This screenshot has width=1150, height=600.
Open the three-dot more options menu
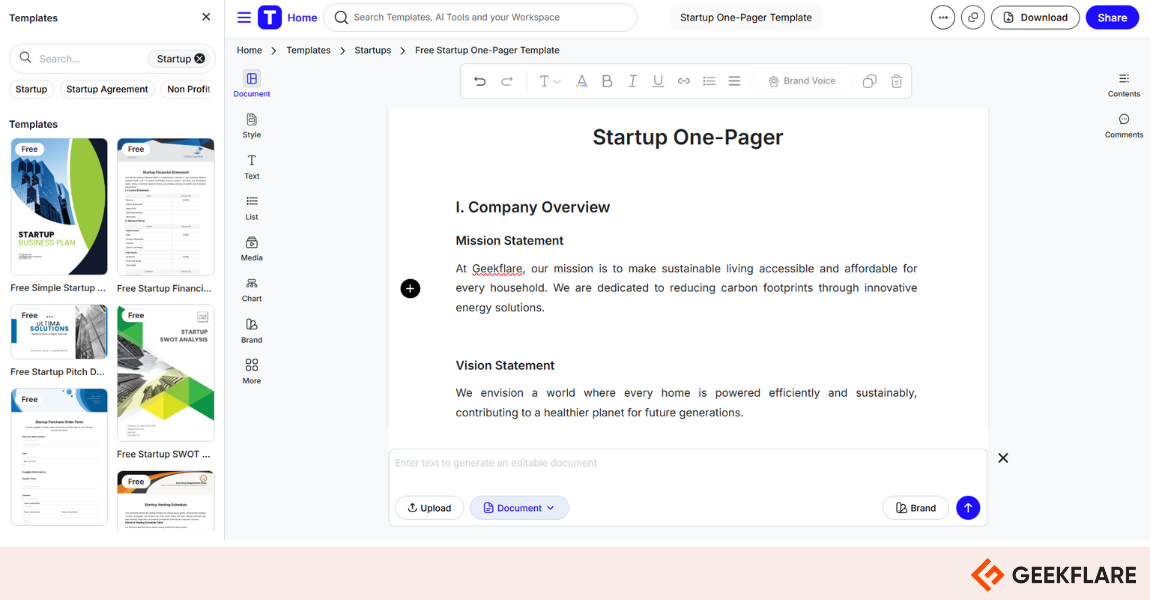[942, 17]
